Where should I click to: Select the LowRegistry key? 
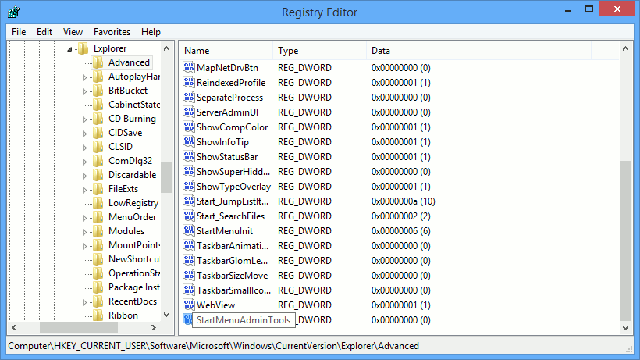pyautogui.click(x=133, y=203)
